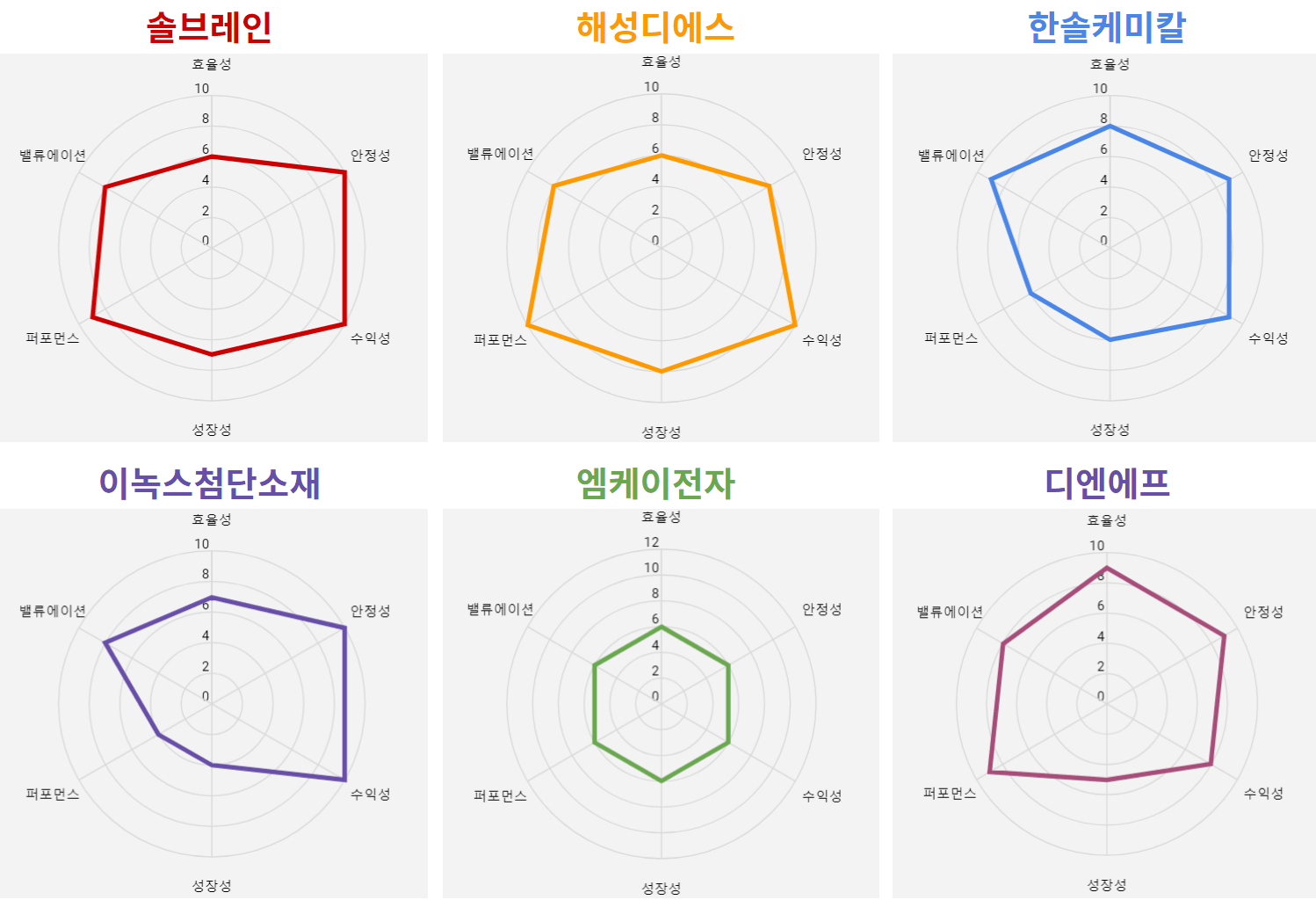The image size is (1316, 900).
Task: Click 성장성 label on 디엔에프 chart
Action: click(1106, 885)
